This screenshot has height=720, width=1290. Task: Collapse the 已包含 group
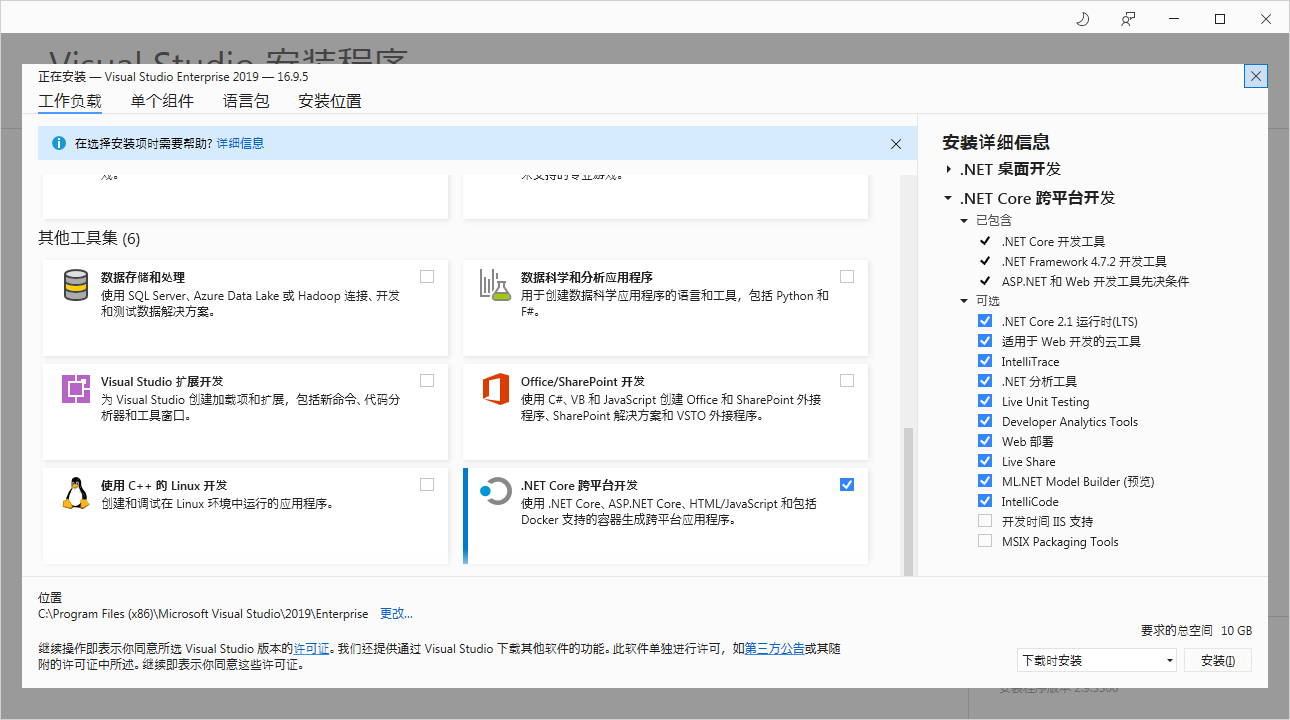pos(964,220)
